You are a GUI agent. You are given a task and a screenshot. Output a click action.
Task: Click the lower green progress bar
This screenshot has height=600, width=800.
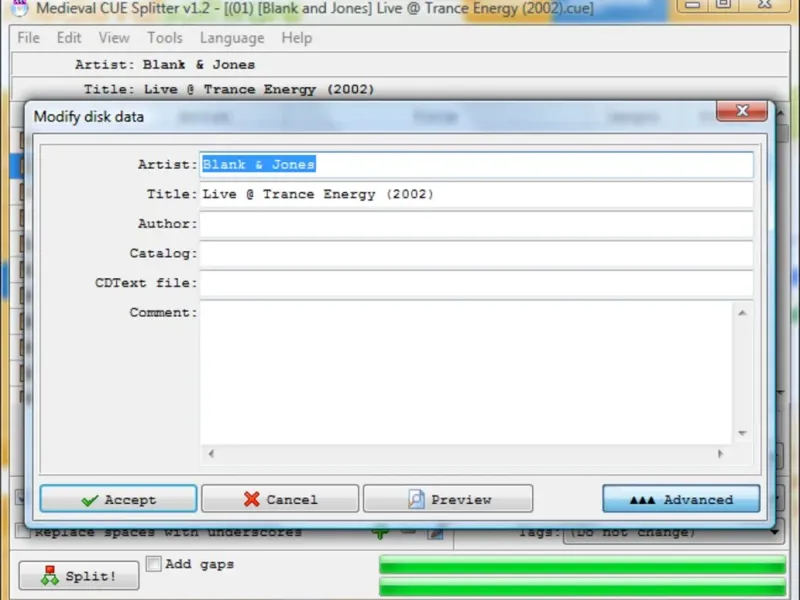point(582,587)
